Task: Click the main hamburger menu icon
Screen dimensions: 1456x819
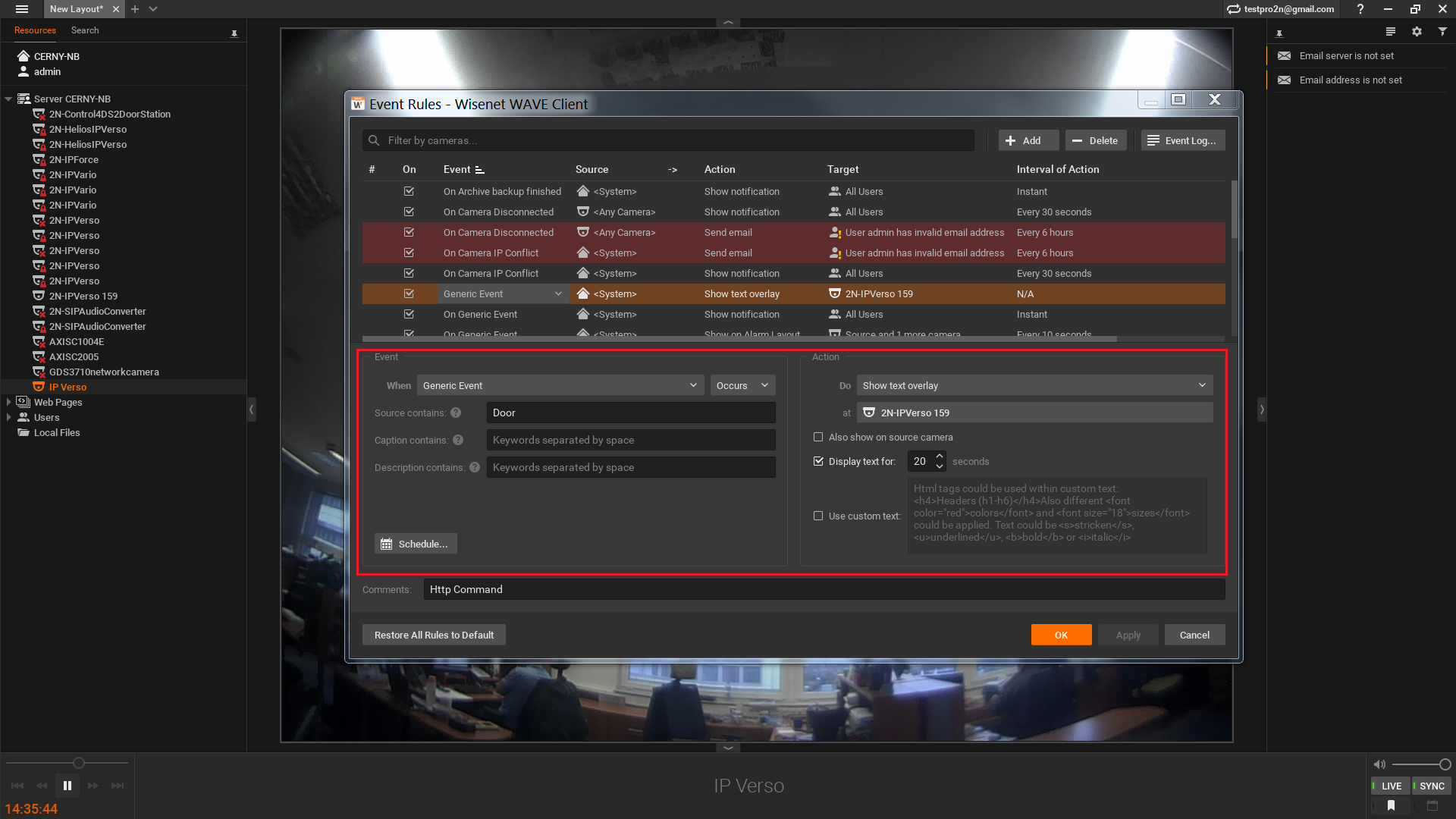Action: click(x=21, y=9)
